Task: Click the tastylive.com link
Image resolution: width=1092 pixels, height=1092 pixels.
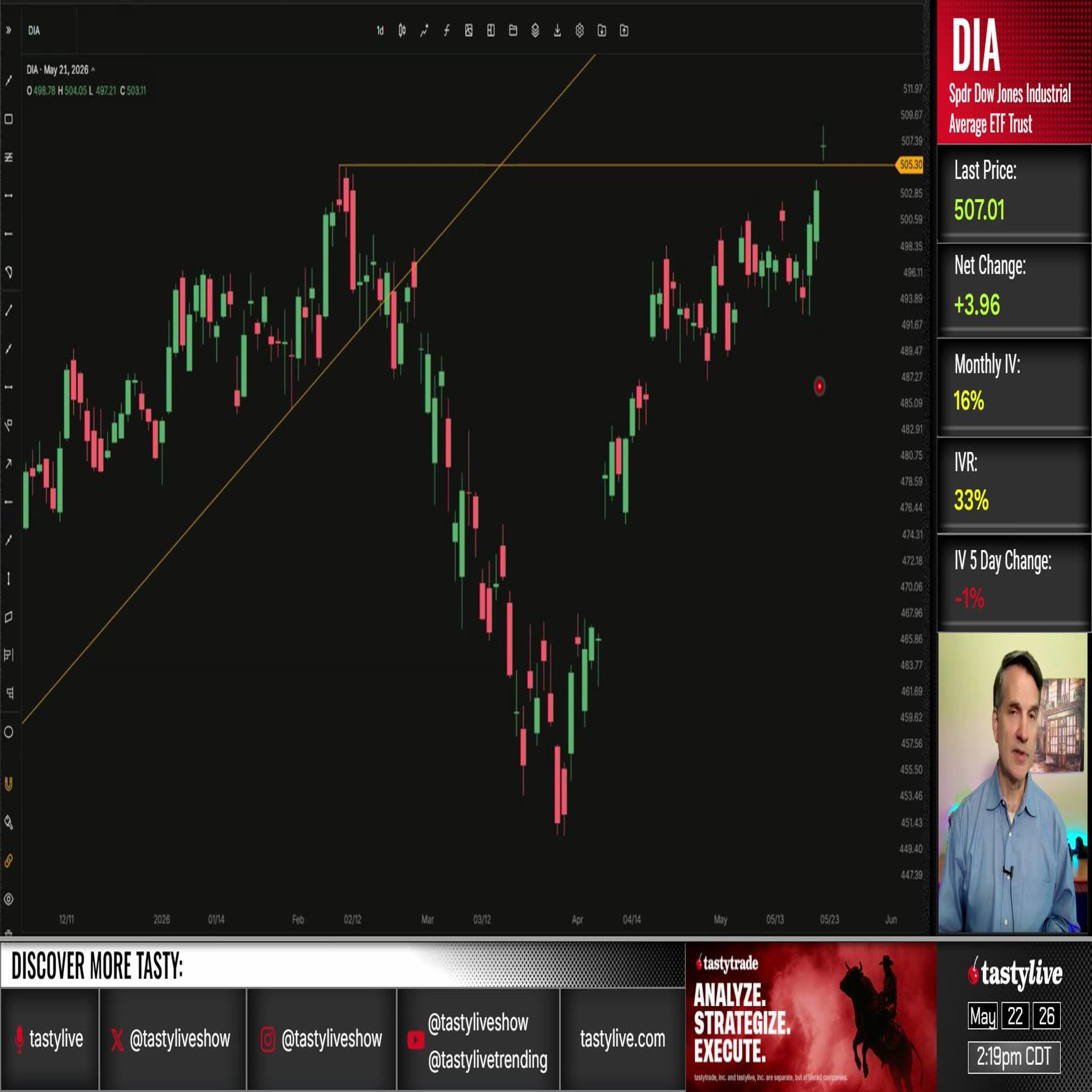Action: 622,1038
